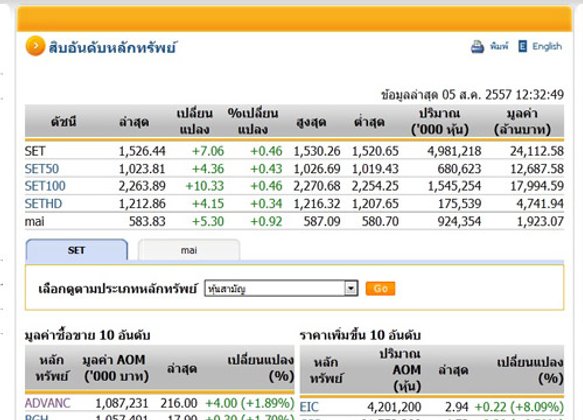Viewport: 583px width, 420px height.
Task: Click the printer icon
Action: [x=477, y=46]
